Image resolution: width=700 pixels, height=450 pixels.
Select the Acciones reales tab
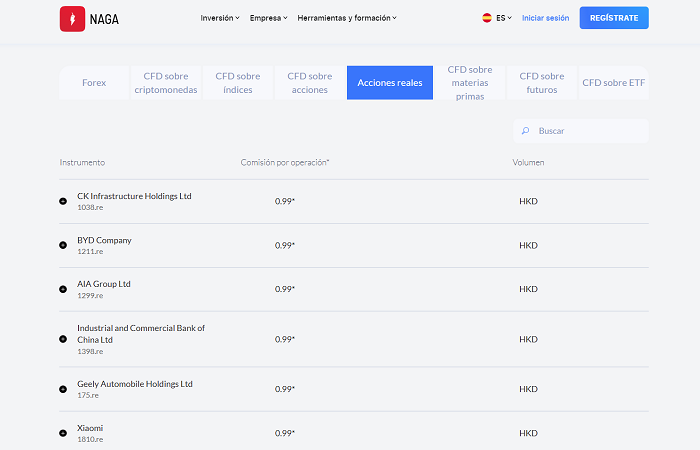click(x=390, y=83)
